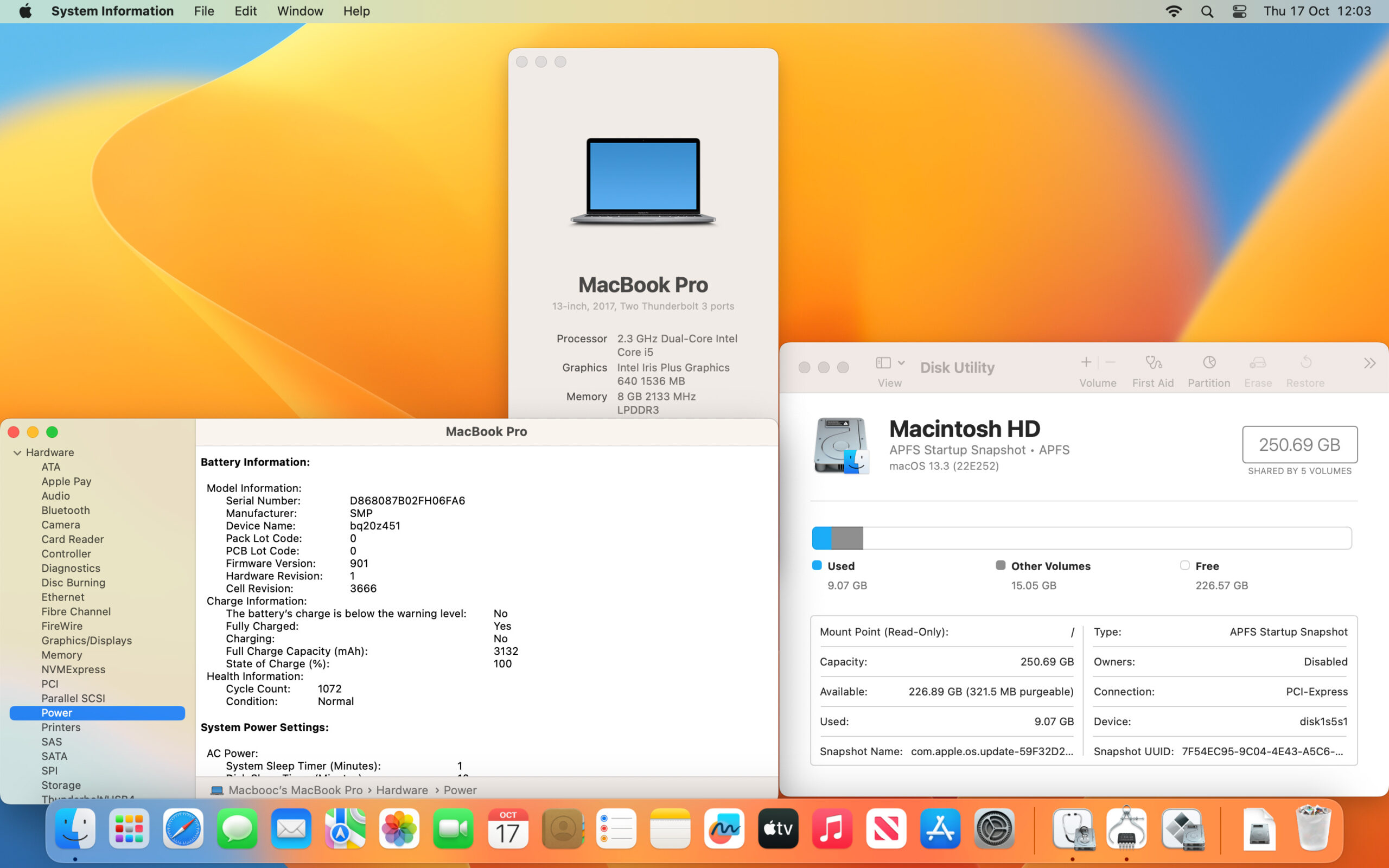Open Mail app in Dock
Viewport: 1389px width, 868px height.
[x=291, y=828]
